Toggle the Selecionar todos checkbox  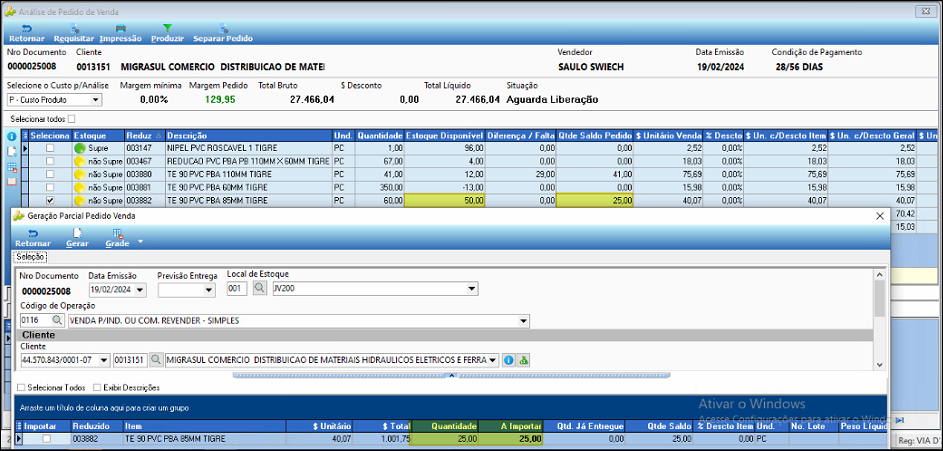tap(72, 119)
